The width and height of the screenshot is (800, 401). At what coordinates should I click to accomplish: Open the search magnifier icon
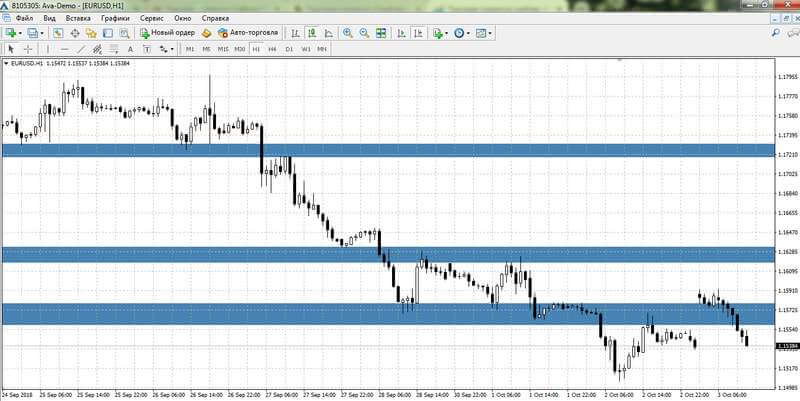(776, 33)
